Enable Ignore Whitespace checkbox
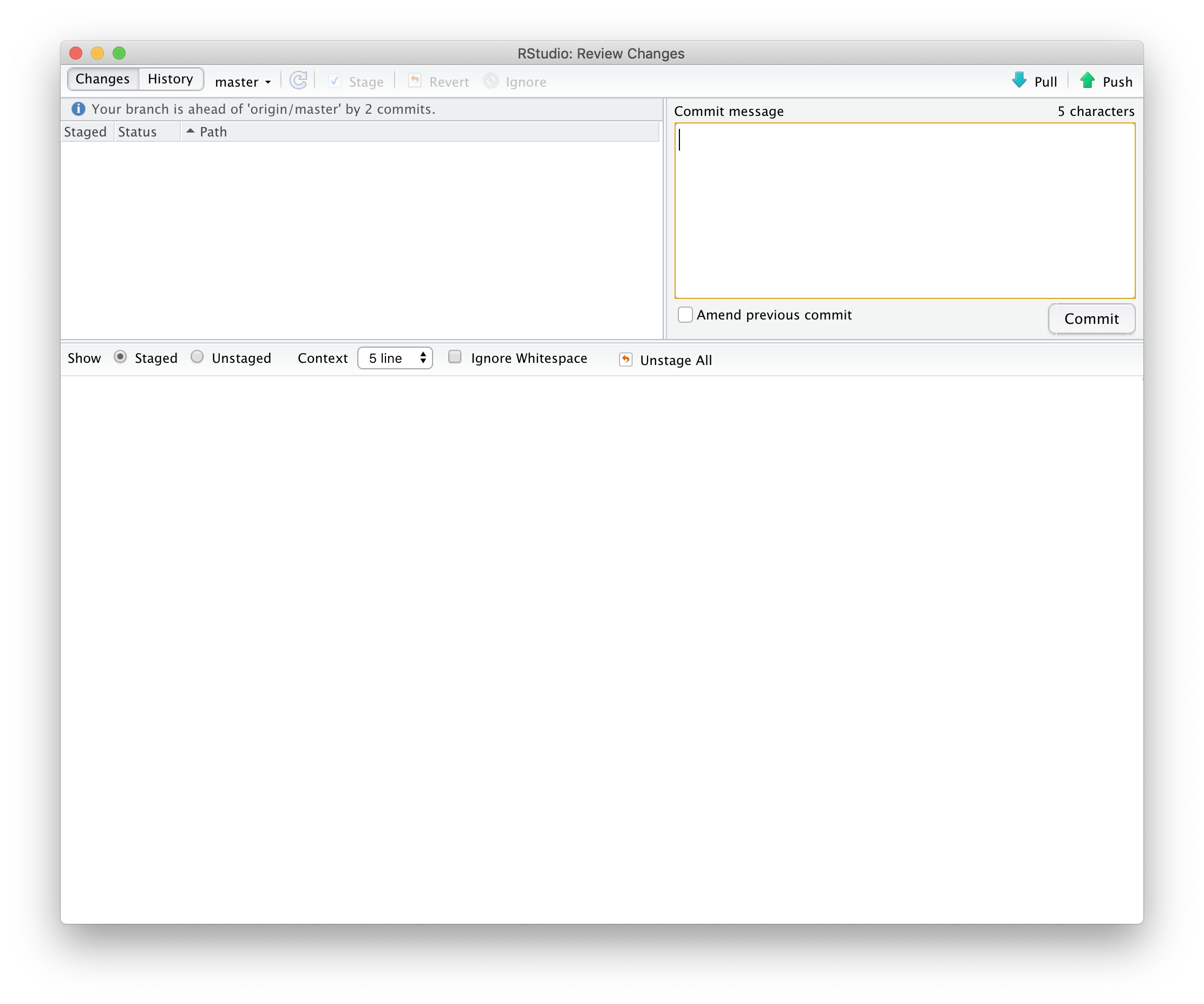 pyautogui.click(x=455, y=357)
